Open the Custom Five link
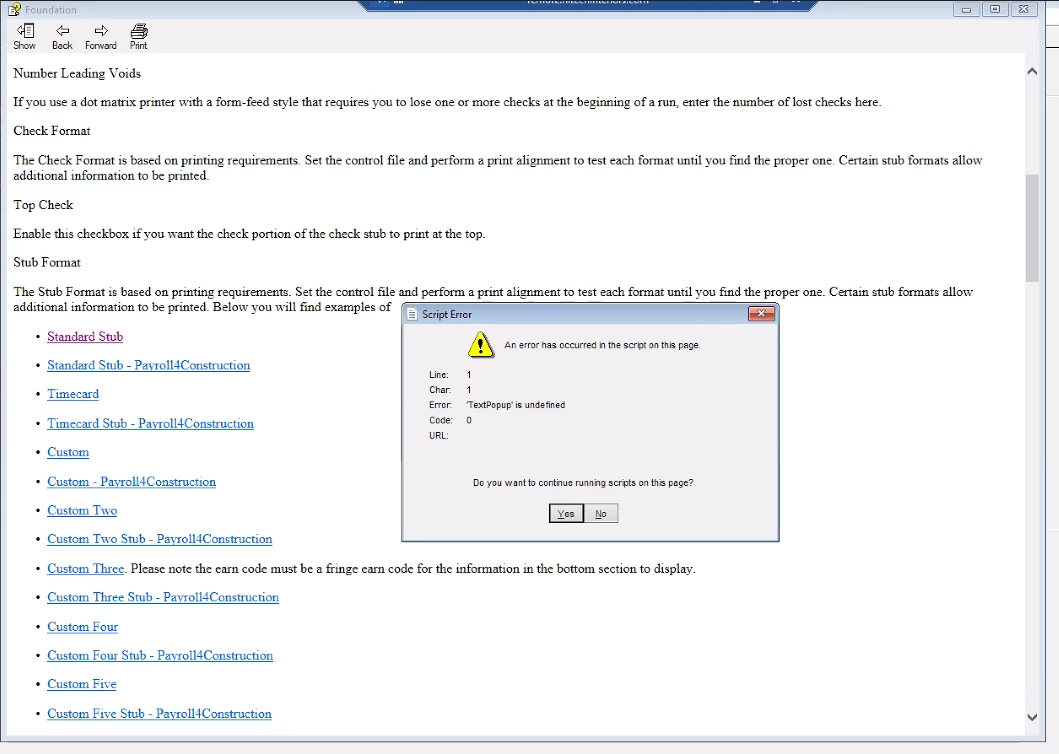The height and width of the screenshot is (754, 1059). coord(82,684)
